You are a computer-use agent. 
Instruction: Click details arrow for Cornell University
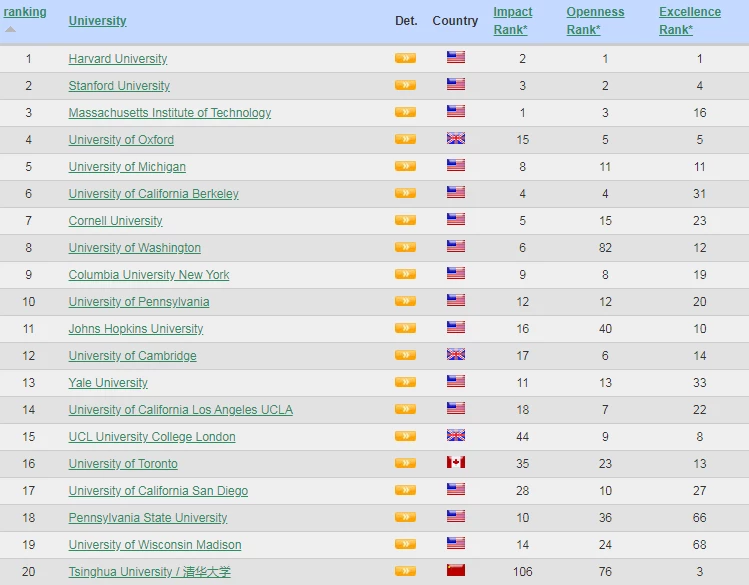click(405, 220)
